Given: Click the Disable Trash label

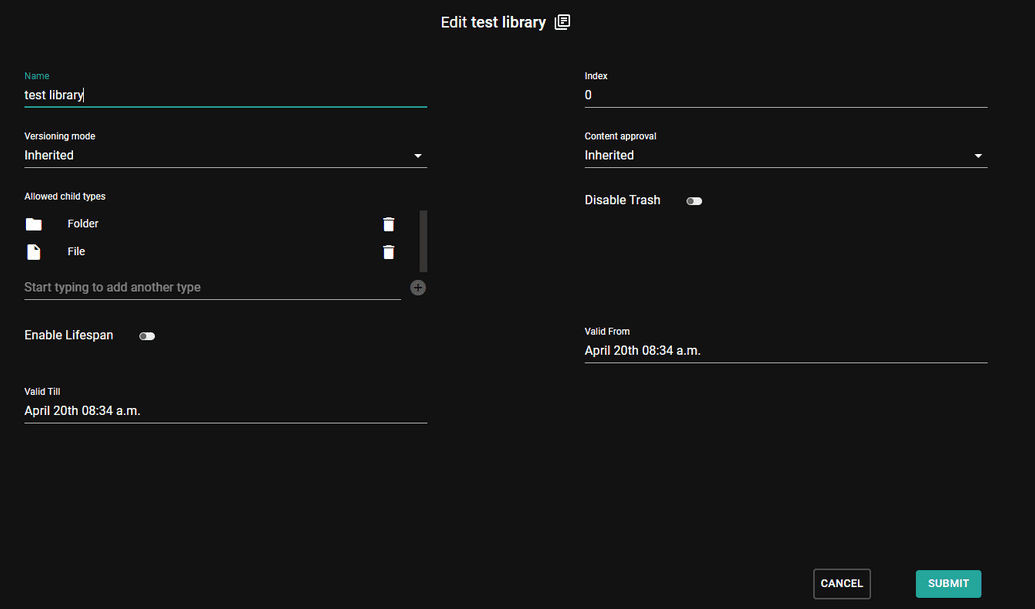Looking at the screenshot, I should [x=622, y=200].
